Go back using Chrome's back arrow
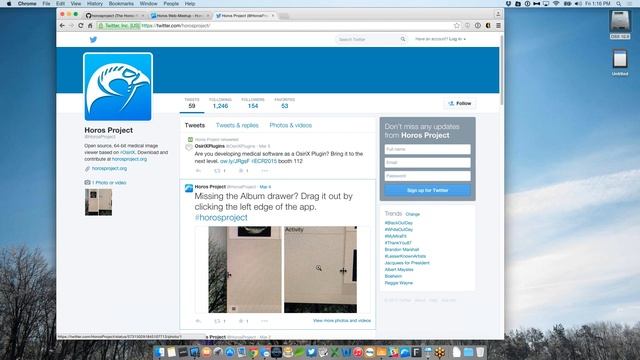 (62, 26)
